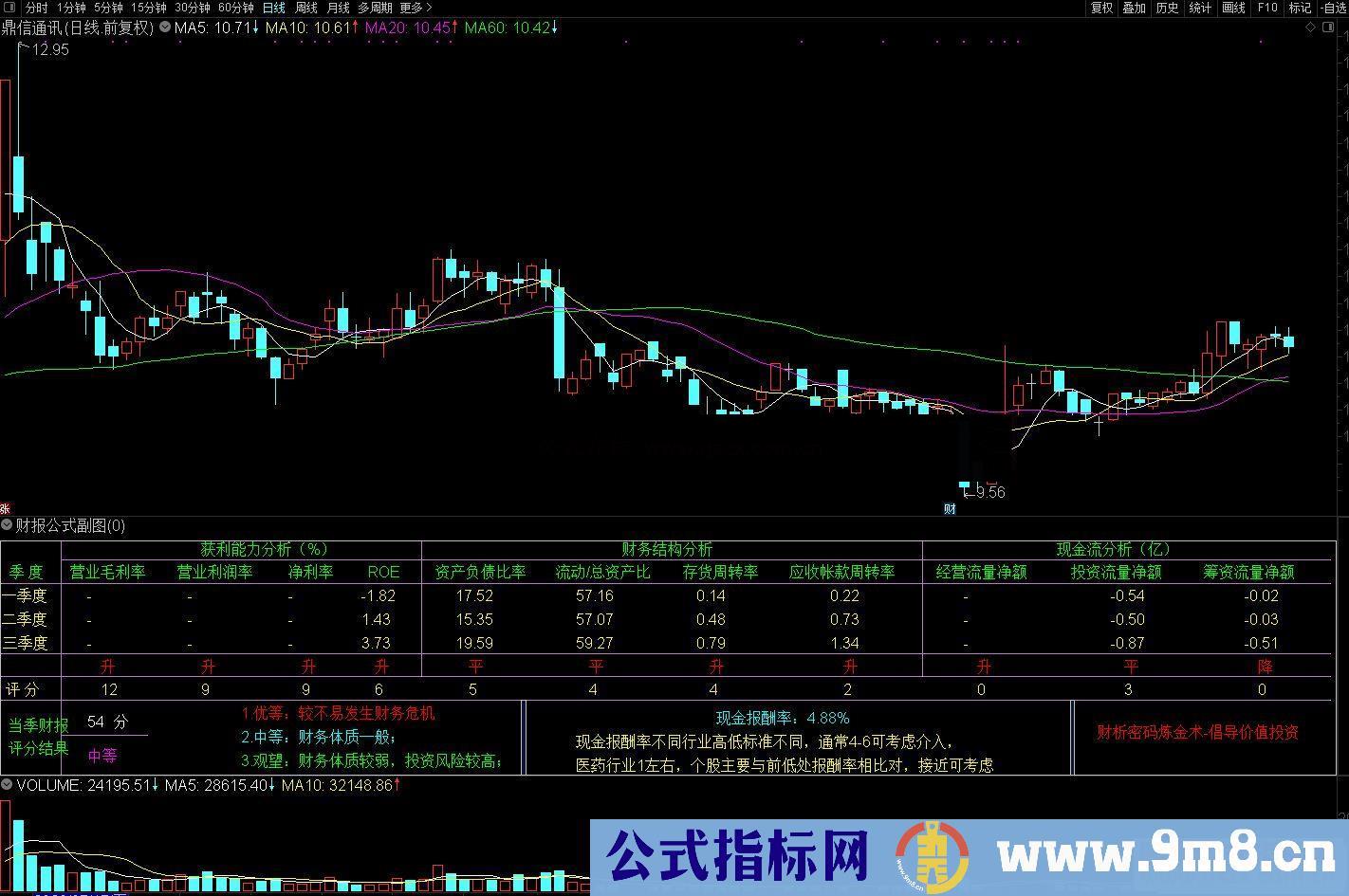Click the MA20: 10.45 value

click(x=408, y=27)
